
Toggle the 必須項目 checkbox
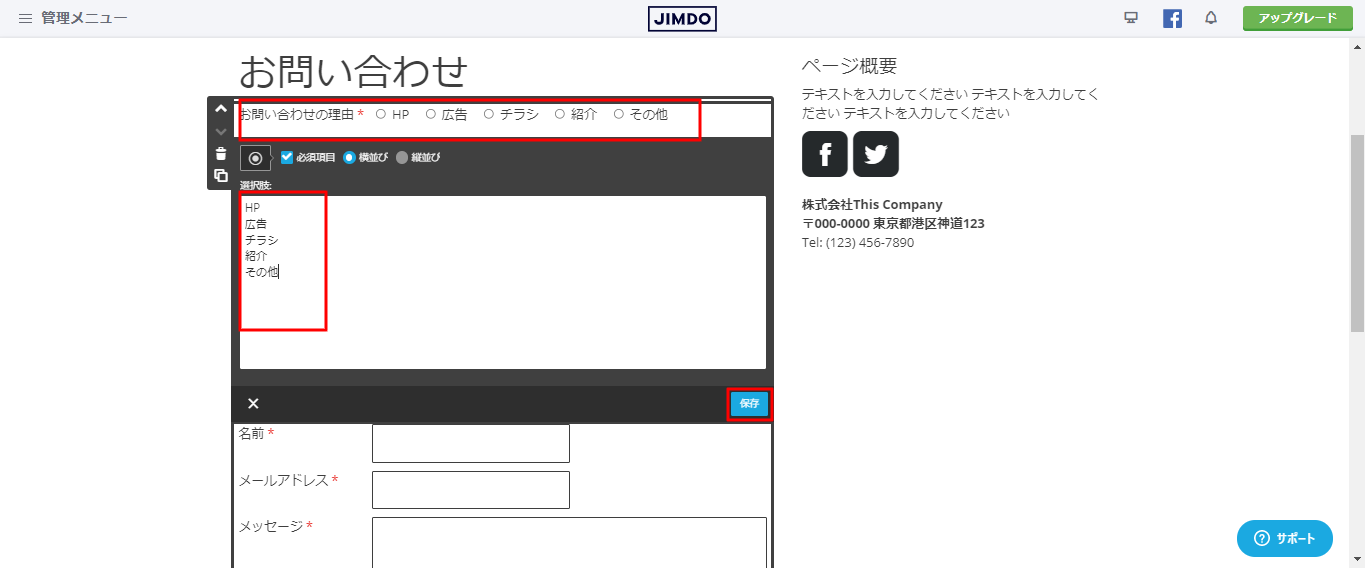tap(287, 157)
